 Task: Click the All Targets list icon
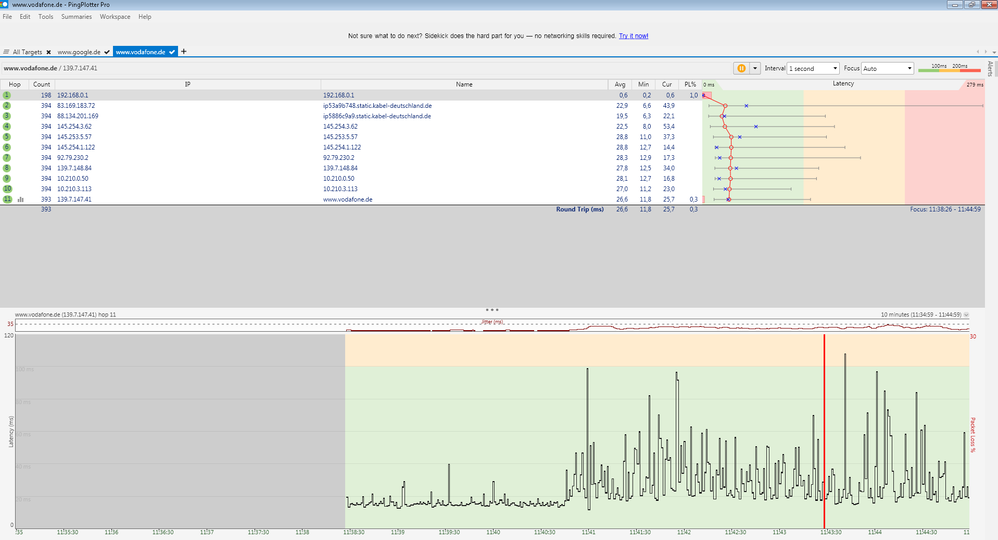6,52
